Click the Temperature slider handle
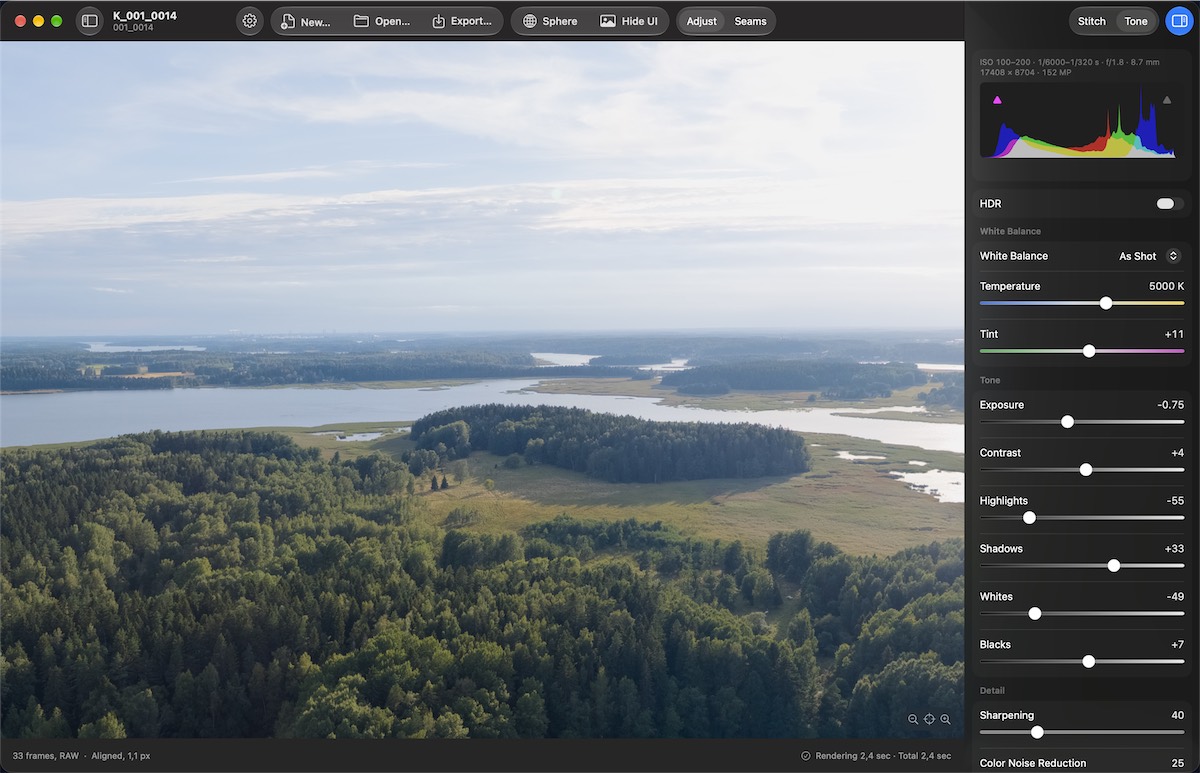Image resolution: width=1200 pixels, height=773 pixels. click(x=1106, y=303)
